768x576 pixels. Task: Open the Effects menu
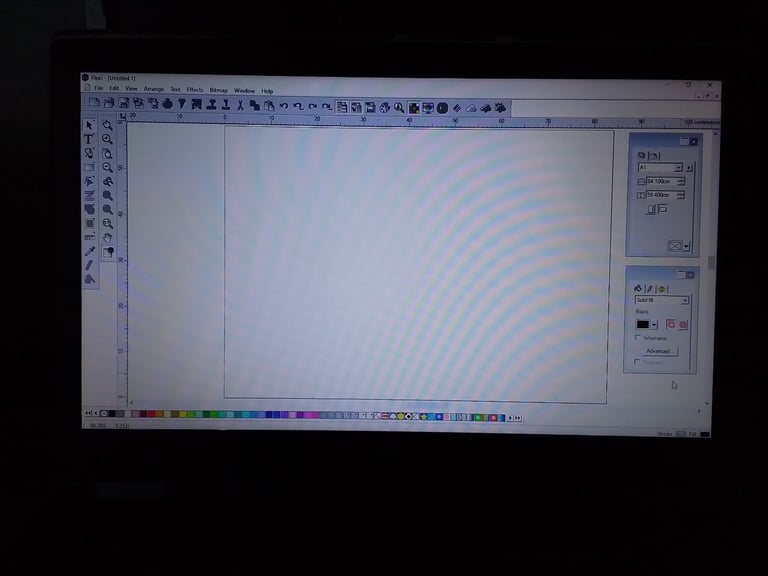coord(194,90)
